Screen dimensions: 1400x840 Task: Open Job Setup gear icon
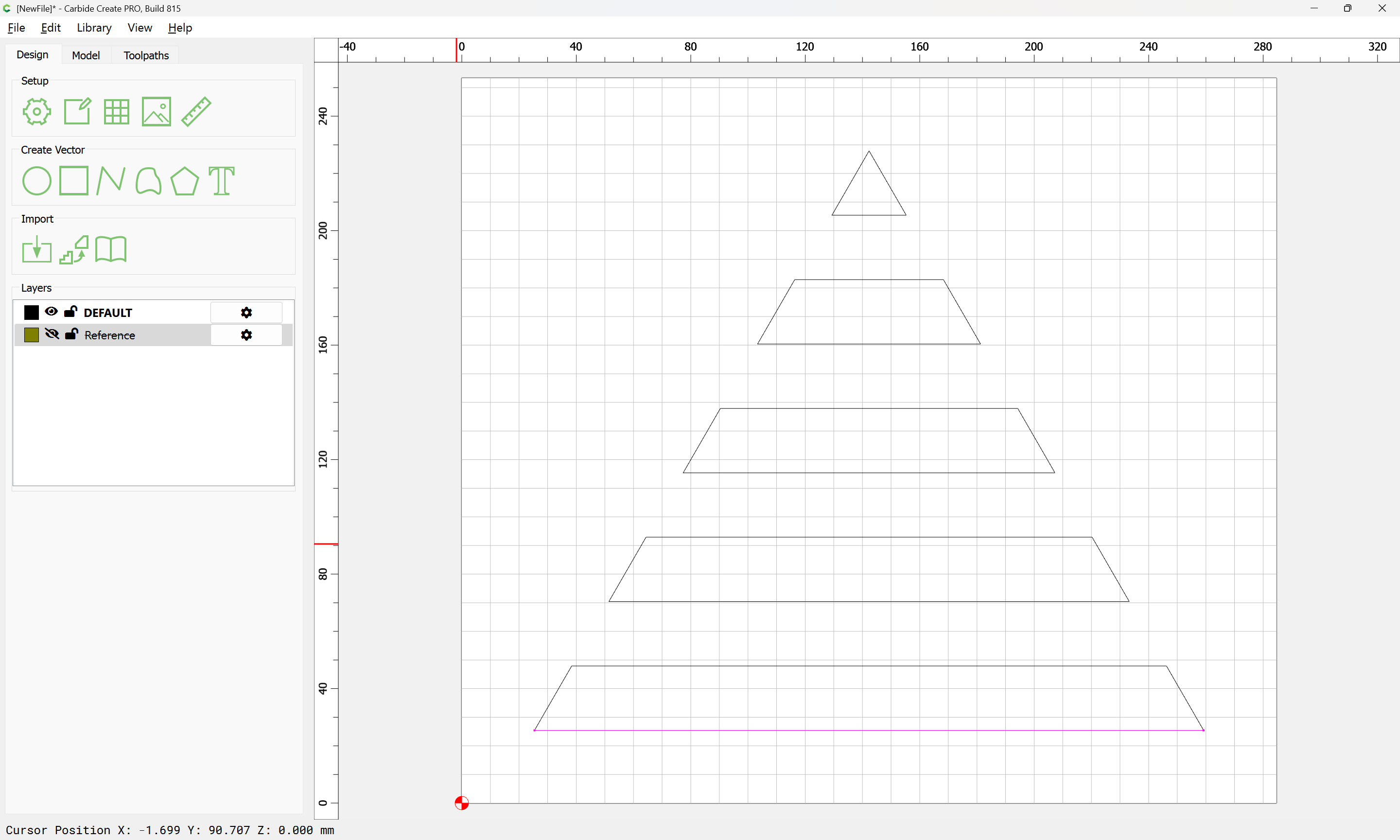pos(37,111)
